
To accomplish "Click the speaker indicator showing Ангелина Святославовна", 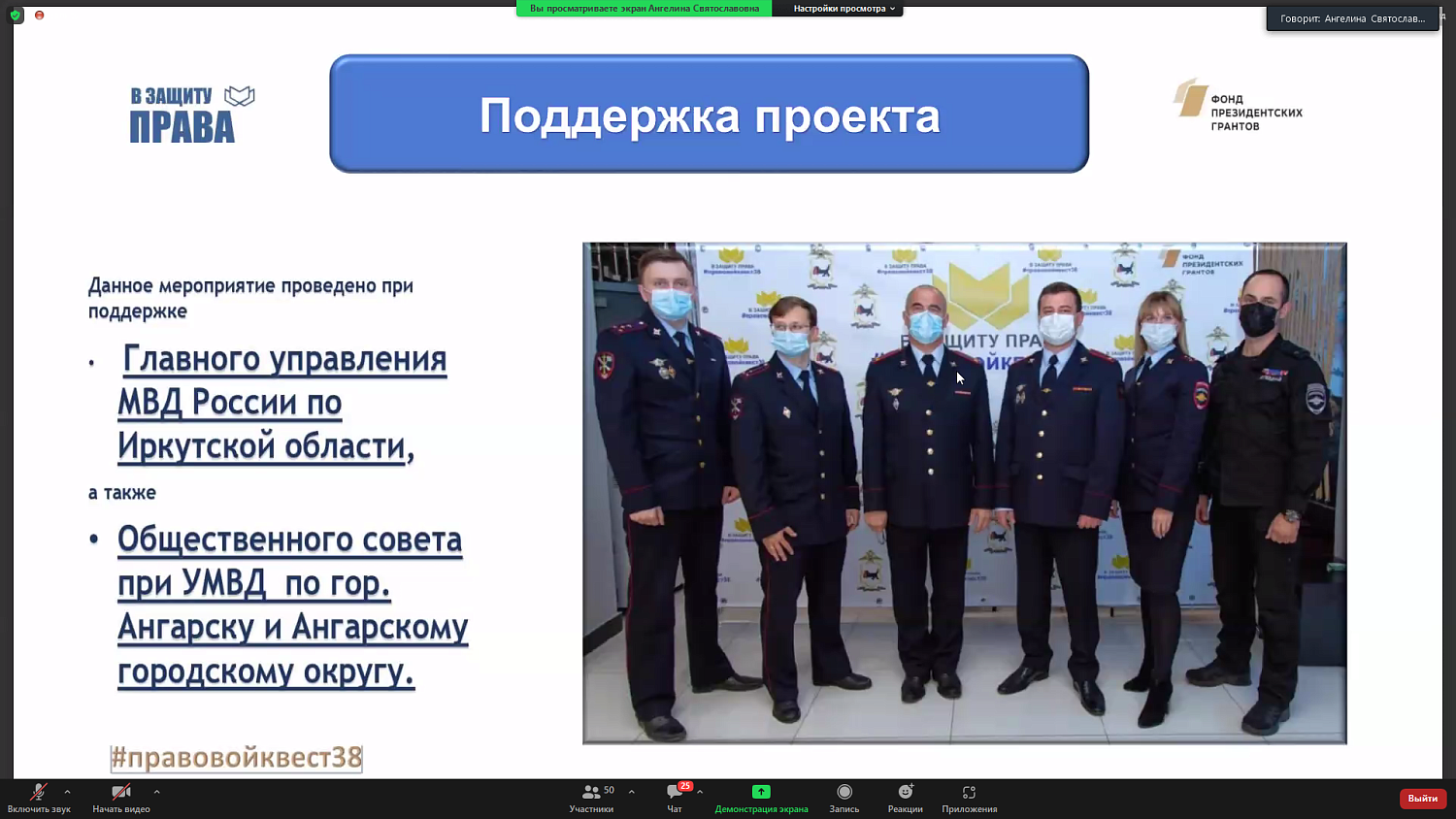I will point(1351,16).
